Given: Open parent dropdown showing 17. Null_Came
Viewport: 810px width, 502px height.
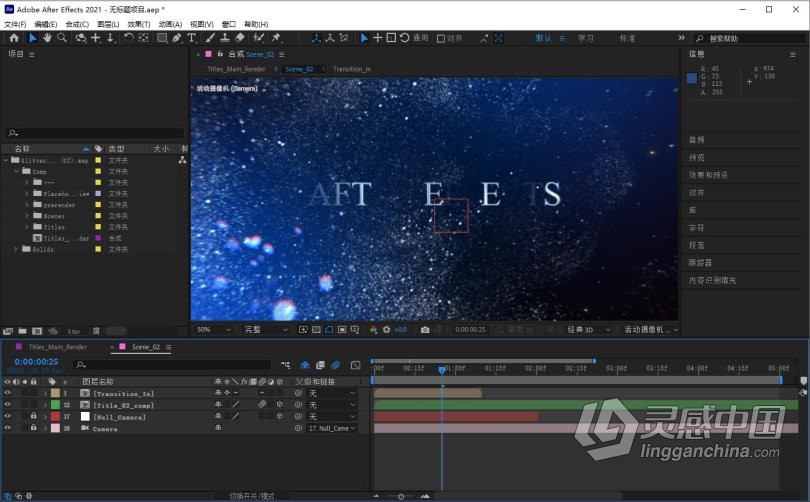Looking at the screenshot, I should pos(332,428).
